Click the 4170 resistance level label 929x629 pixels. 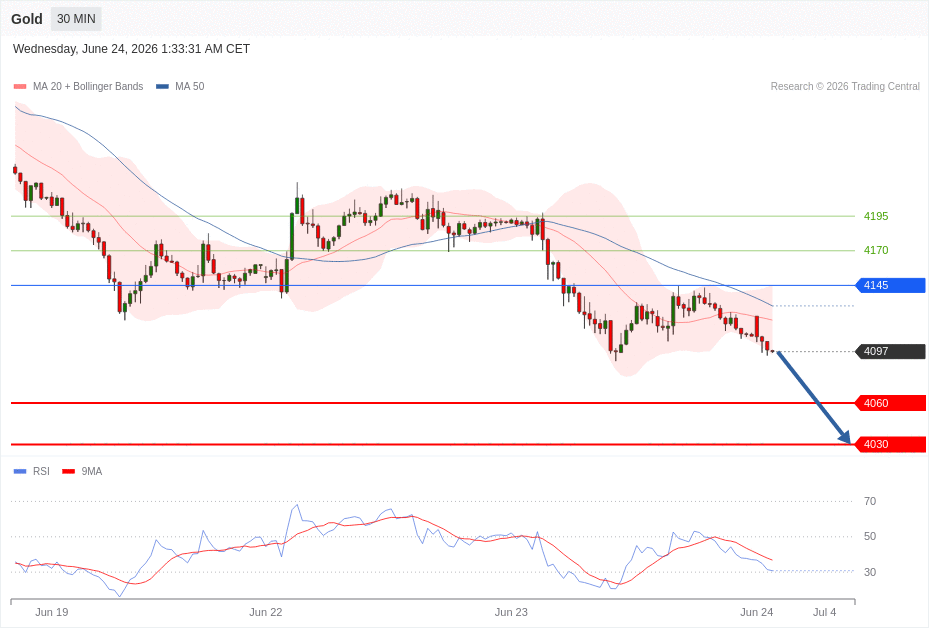coord(876,251)
